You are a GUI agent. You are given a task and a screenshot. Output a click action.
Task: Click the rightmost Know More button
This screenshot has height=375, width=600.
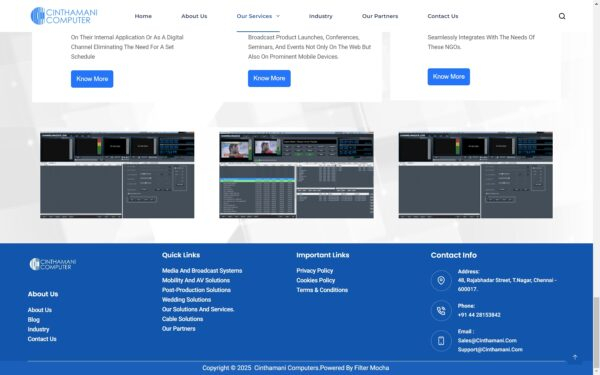point(448,77)
